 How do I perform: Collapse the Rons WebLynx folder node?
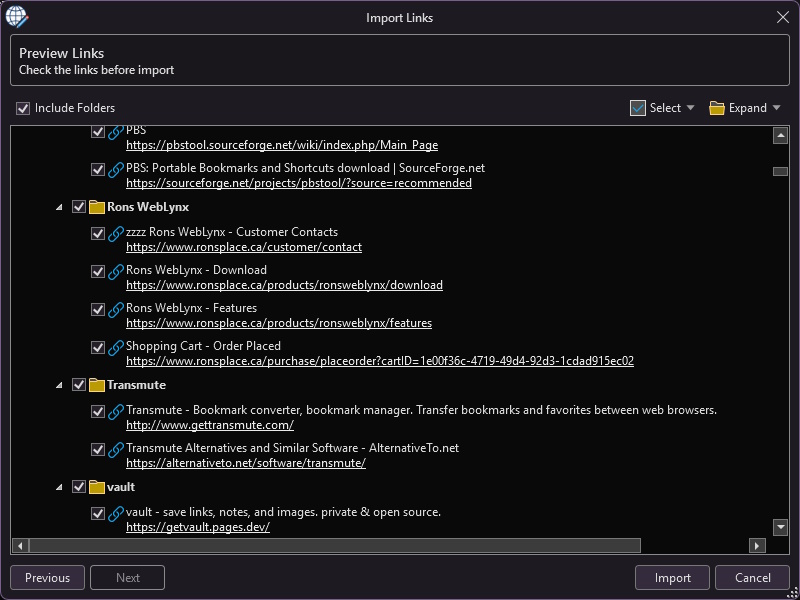(59, 207)
